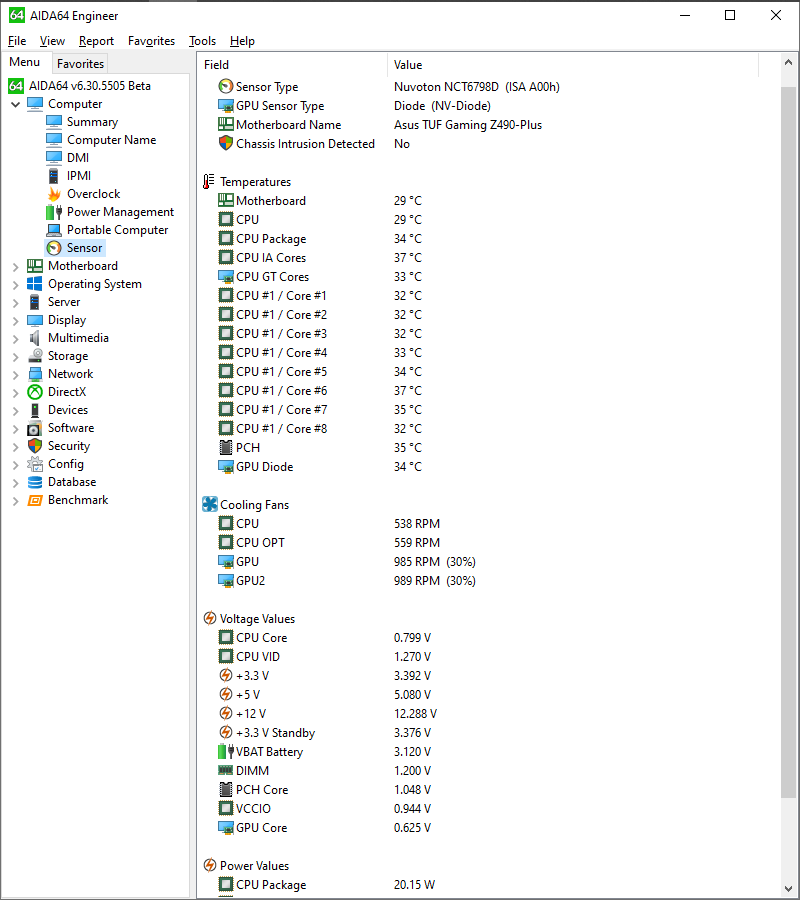Open the Help menu
Screen dimensions: 800x900
pyautogui.click(x=242, y=41)
